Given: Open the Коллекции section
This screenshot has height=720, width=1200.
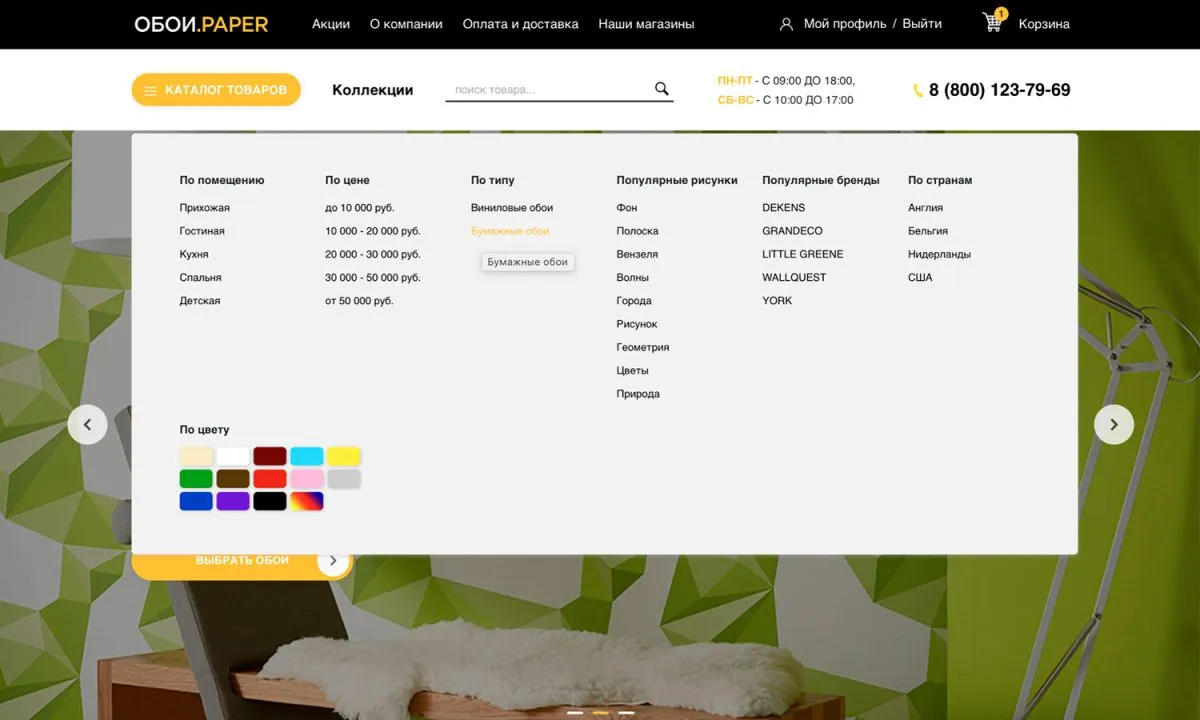Looking at the screenshot, I should pyautogui.click(x=372, y=90).
